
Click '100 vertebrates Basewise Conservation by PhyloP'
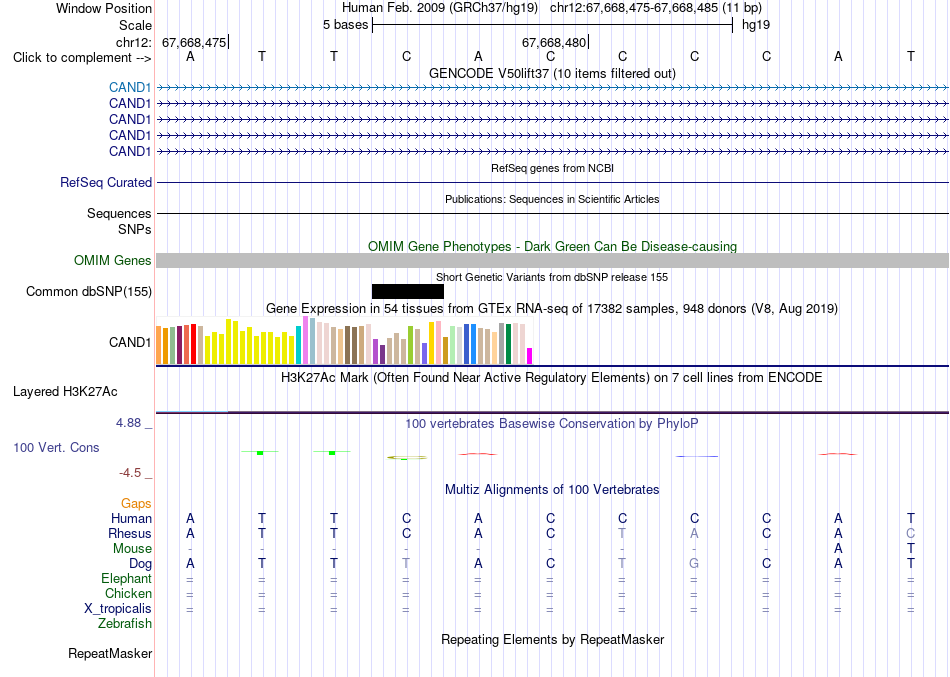(552, 424)
